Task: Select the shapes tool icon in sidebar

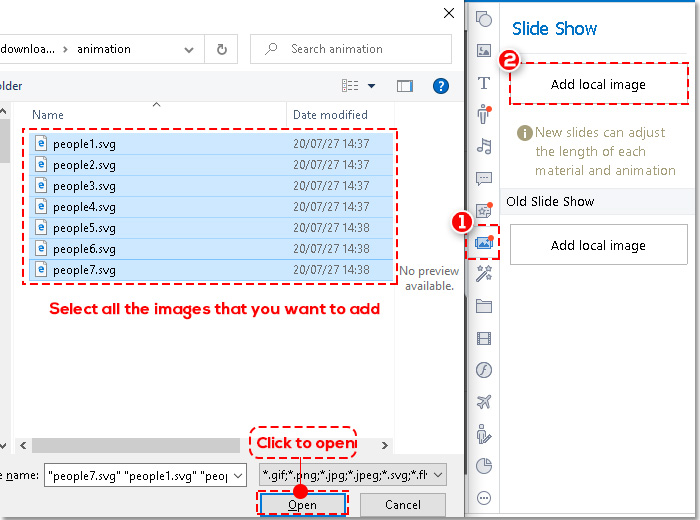Action: pyautogui.click(x=484, y=19)
